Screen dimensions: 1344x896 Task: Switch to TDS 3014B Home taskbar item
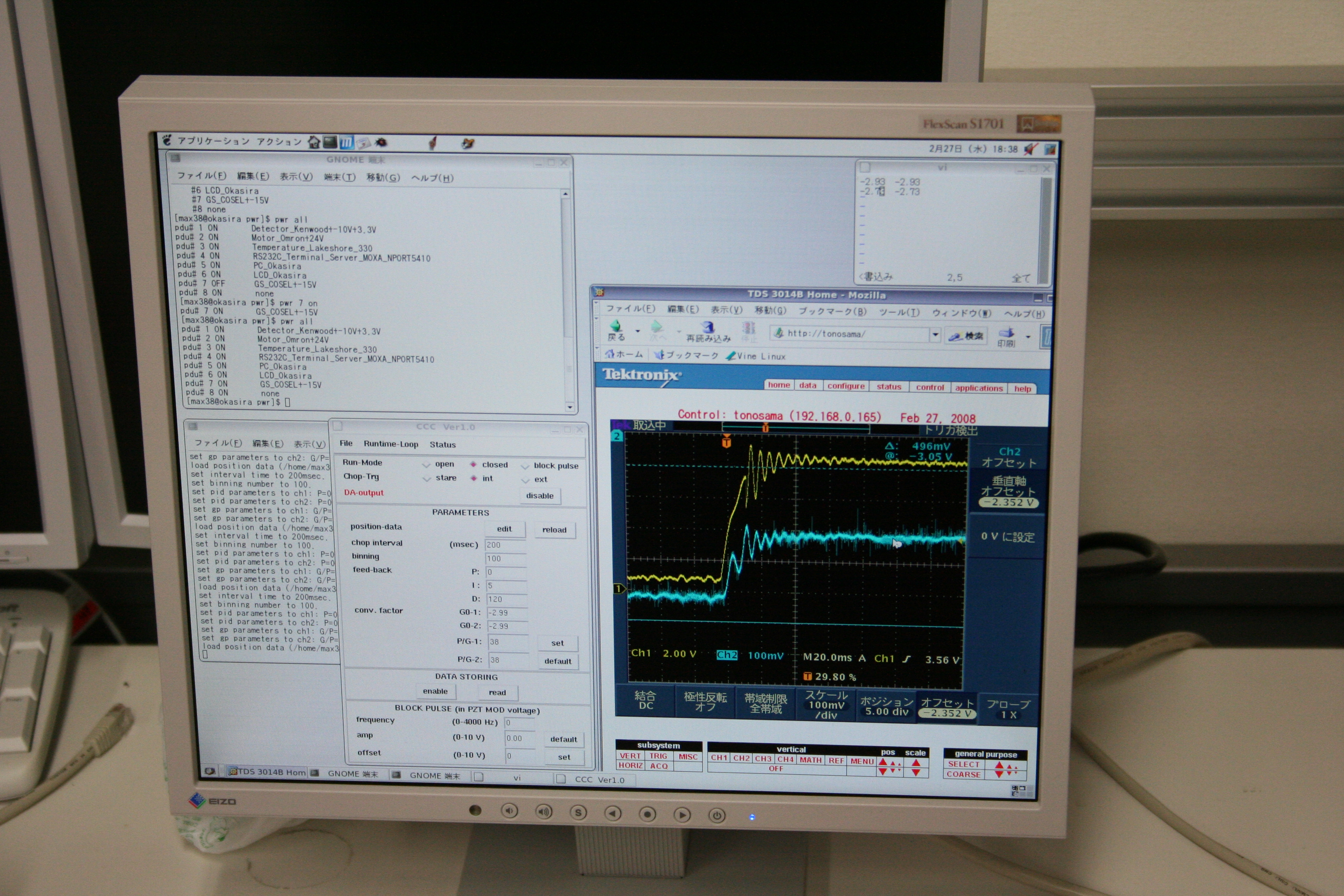268,772
